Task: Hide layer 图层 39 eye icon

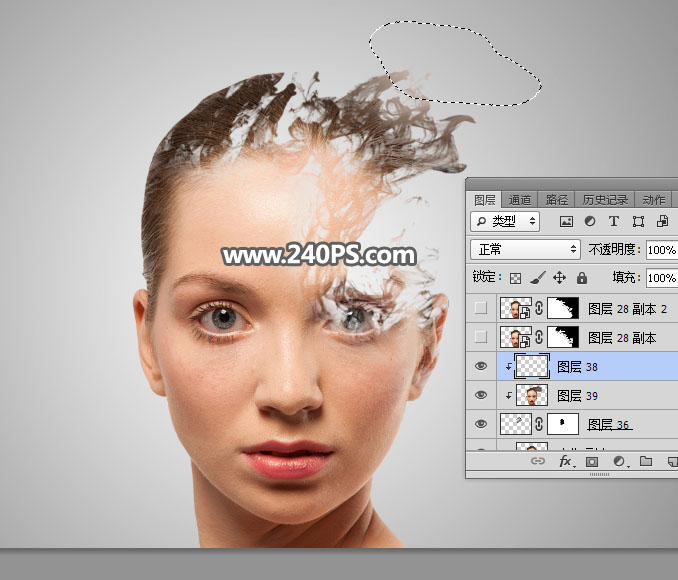Action: click(x=481, y=395)
